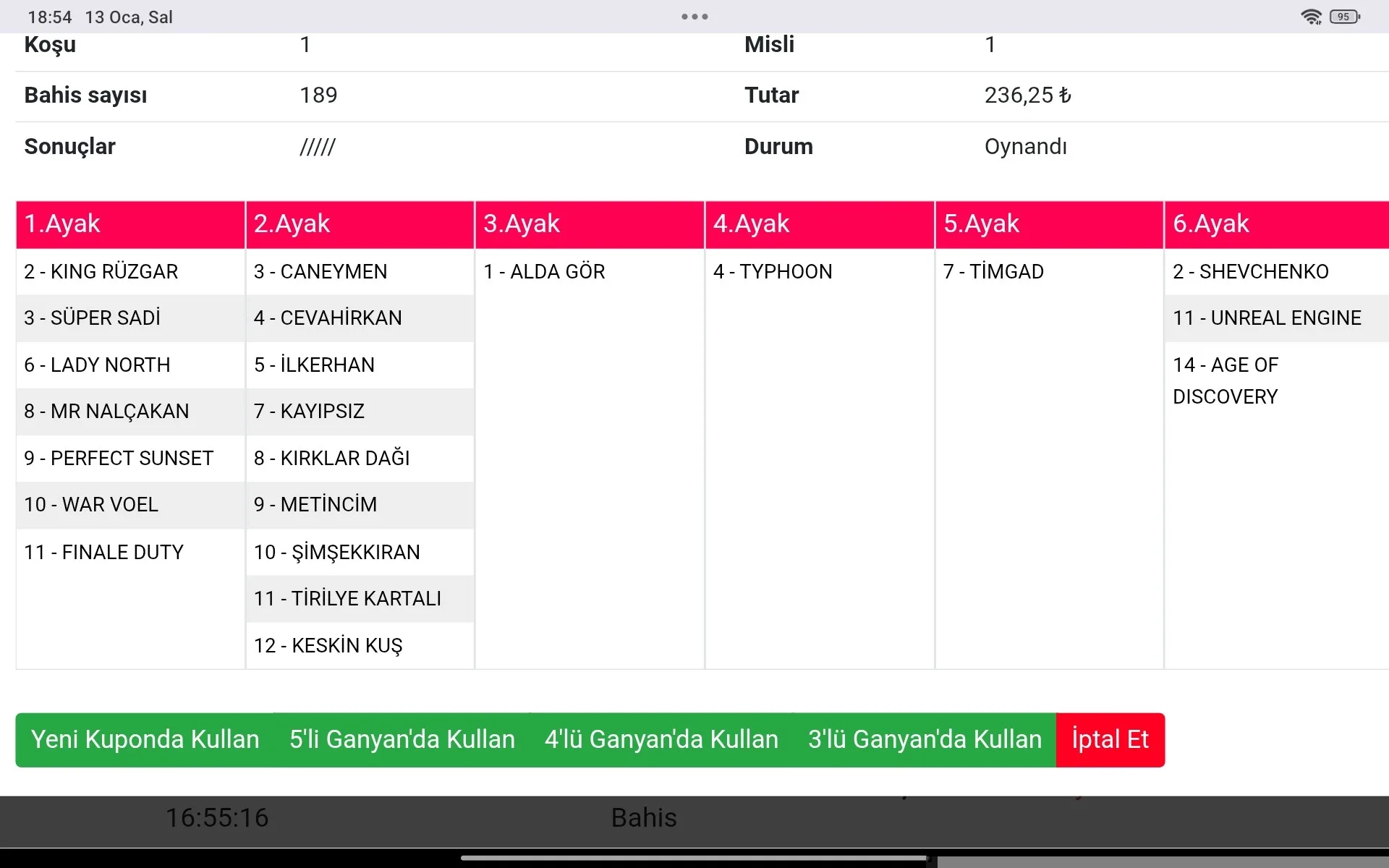Viewport: 1389px width, 868px height.
Task: Cancel coupon with İptal Et
Action: [x=1110, y=739]
